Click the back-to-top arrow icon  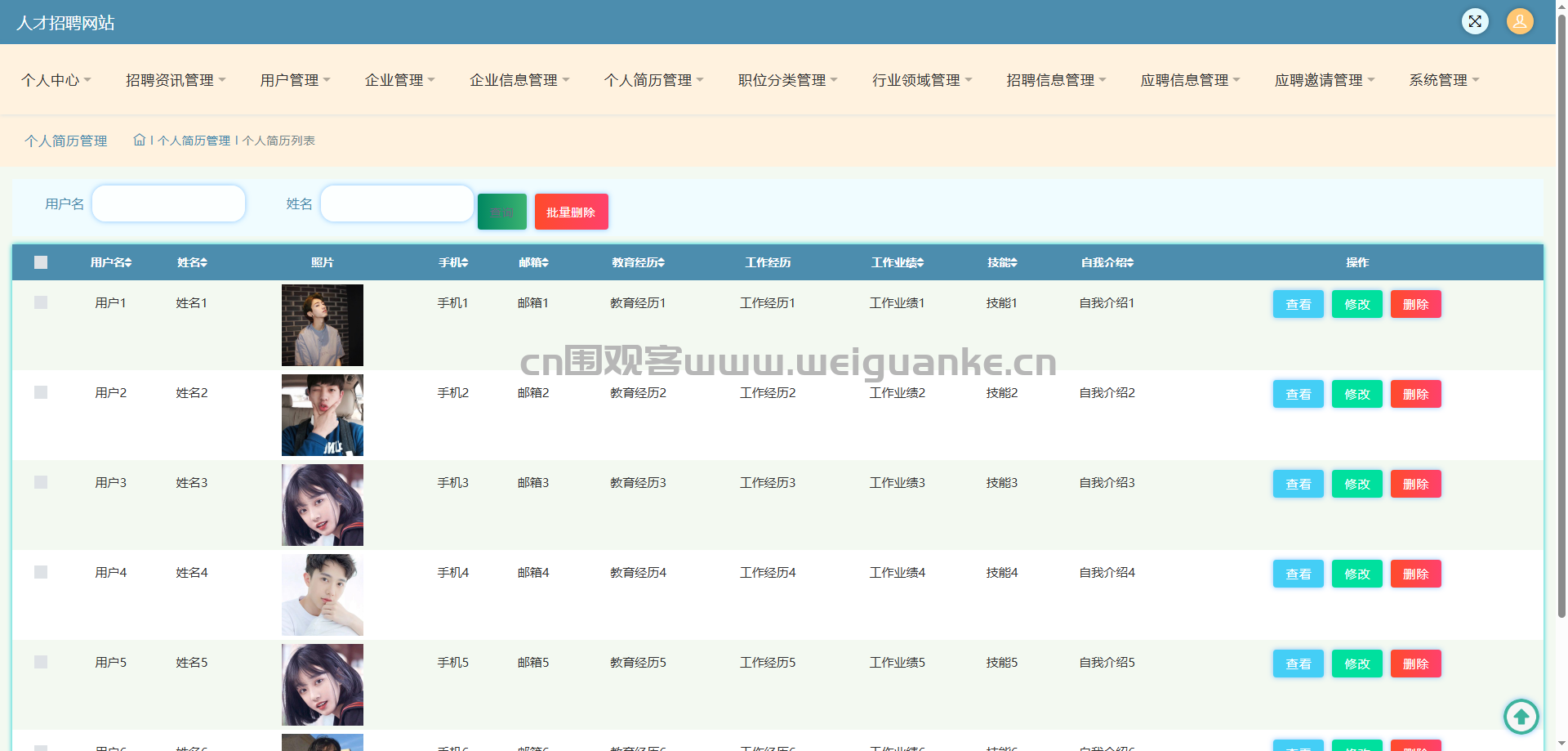[1521, 717]
